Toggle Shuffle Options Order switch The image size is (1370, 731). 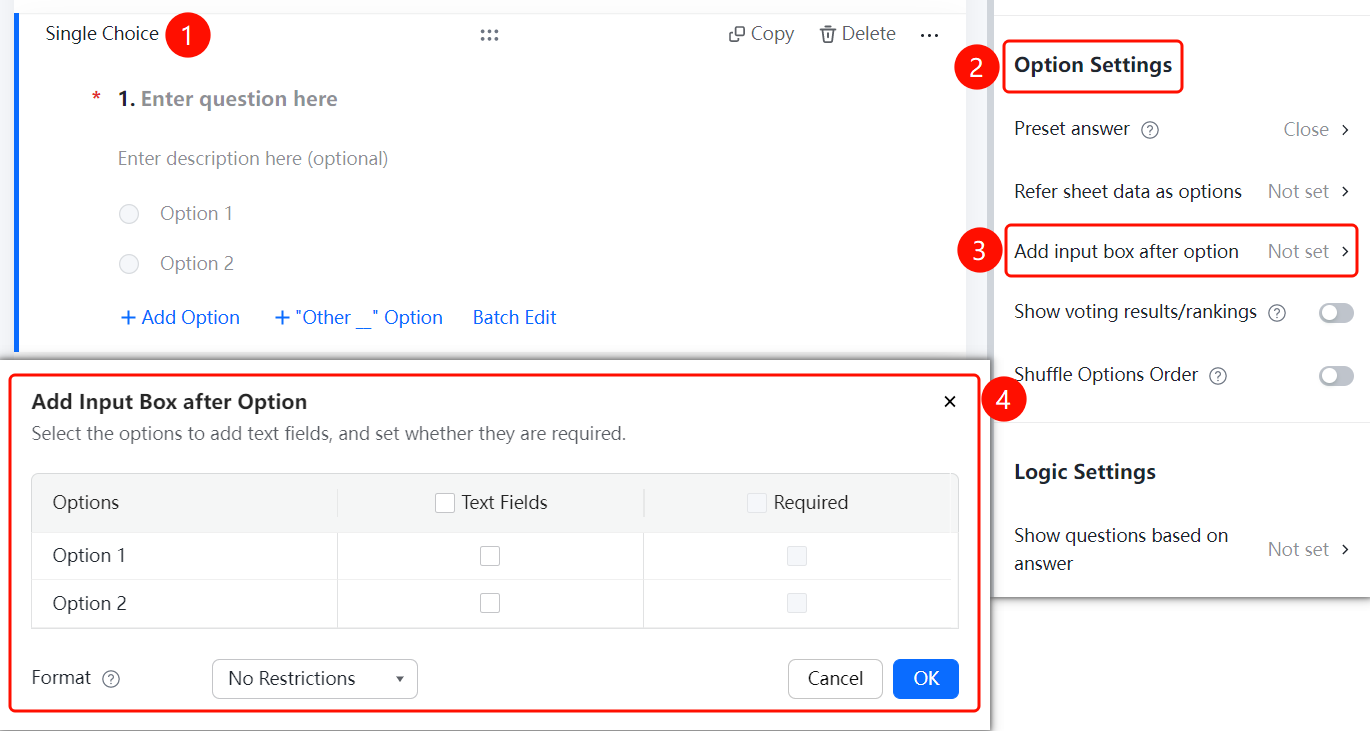pos(1336,376)
